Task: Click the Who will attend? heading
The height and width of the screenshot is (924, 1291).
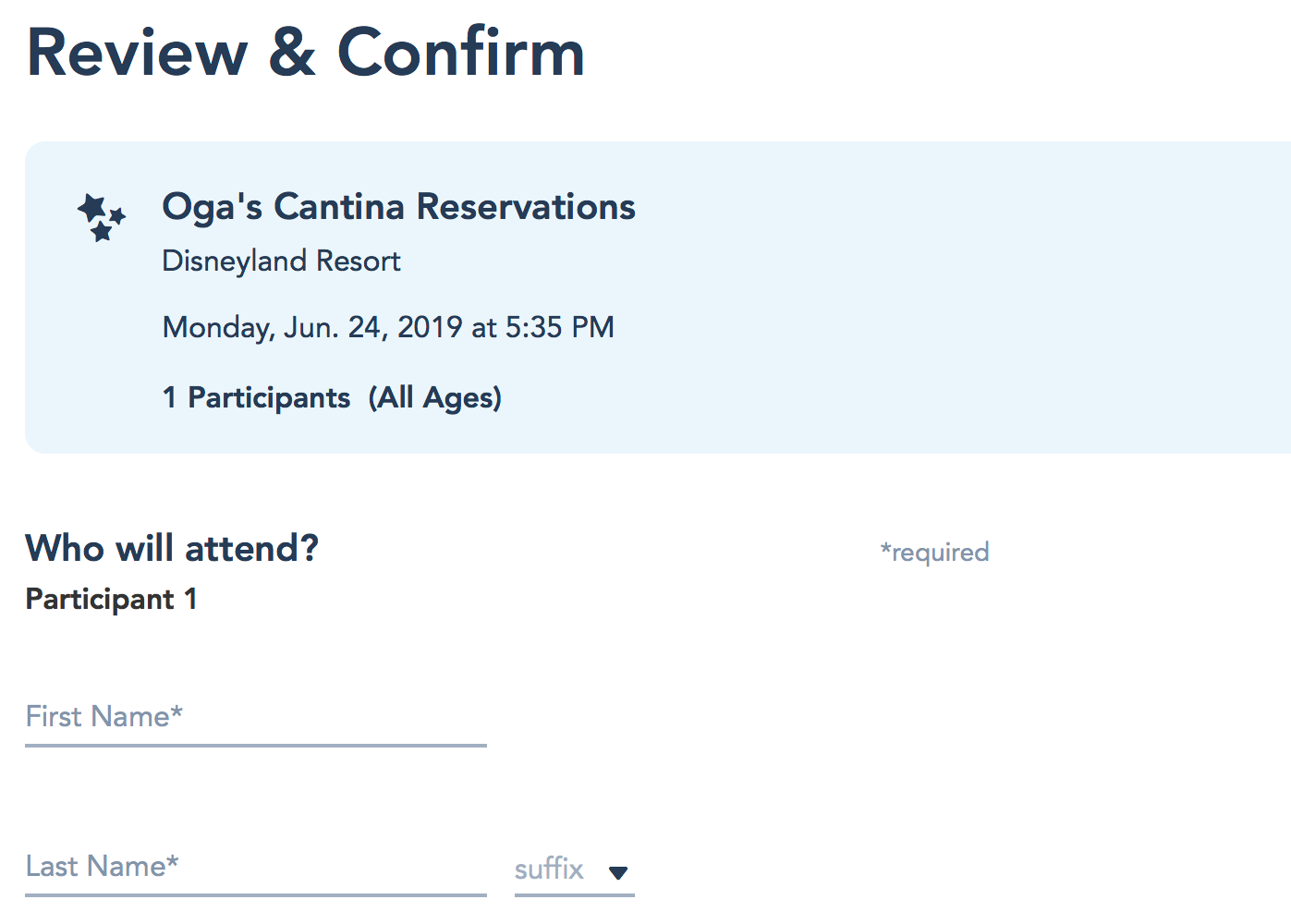Action: 172,549
